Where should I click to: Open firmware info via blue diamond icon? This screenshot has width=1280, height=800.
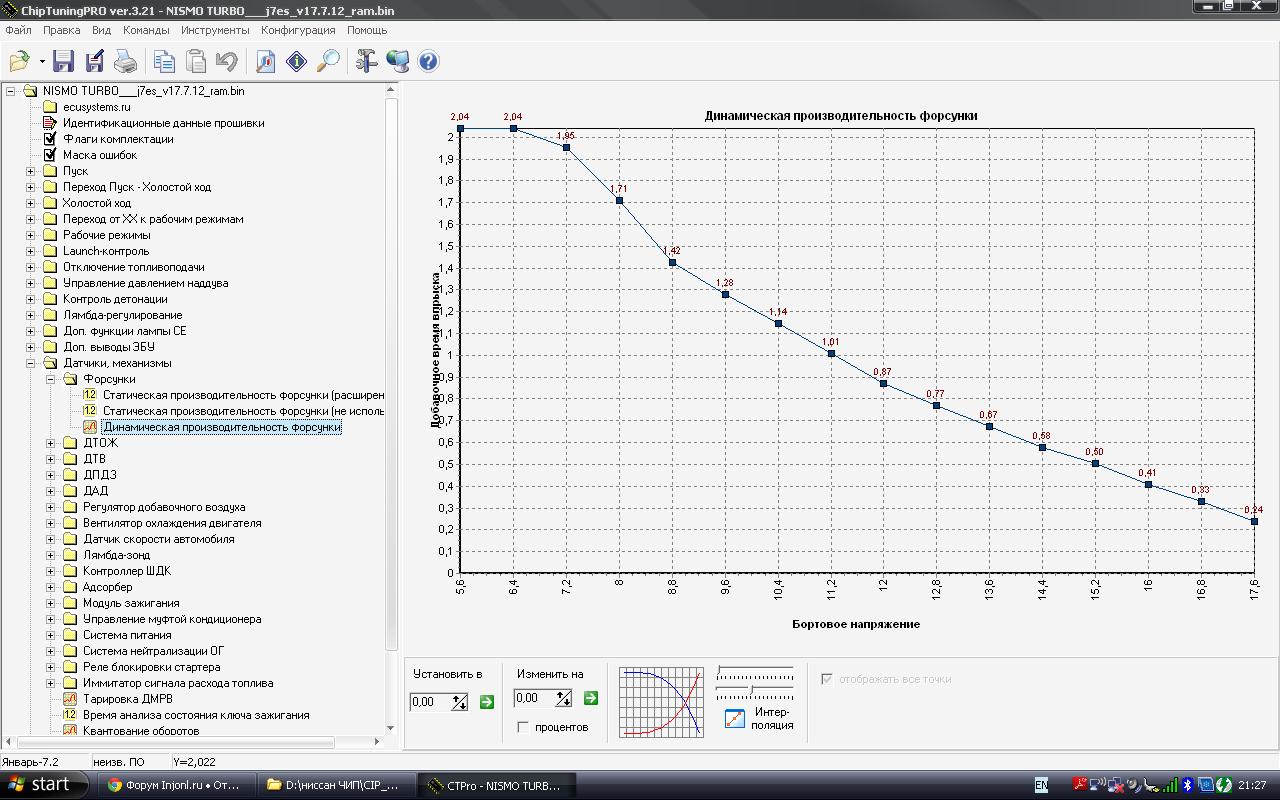(297, 61)
